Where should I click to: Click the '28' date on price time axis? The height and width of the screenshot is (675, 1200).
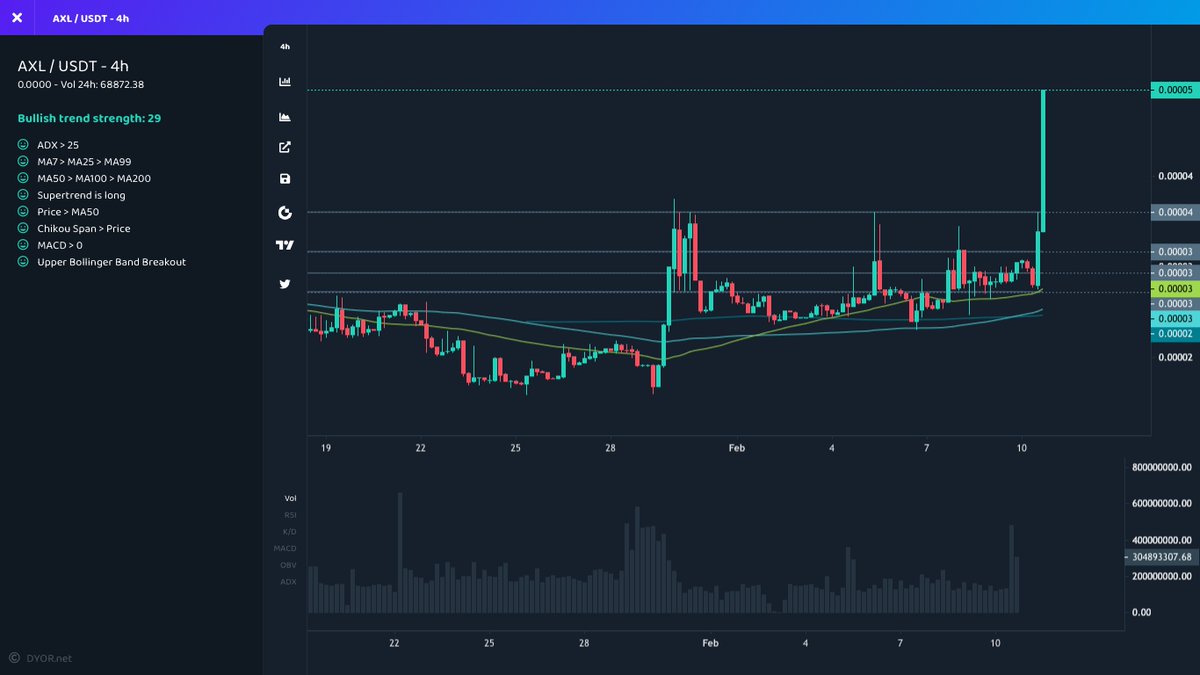point(610,448)
